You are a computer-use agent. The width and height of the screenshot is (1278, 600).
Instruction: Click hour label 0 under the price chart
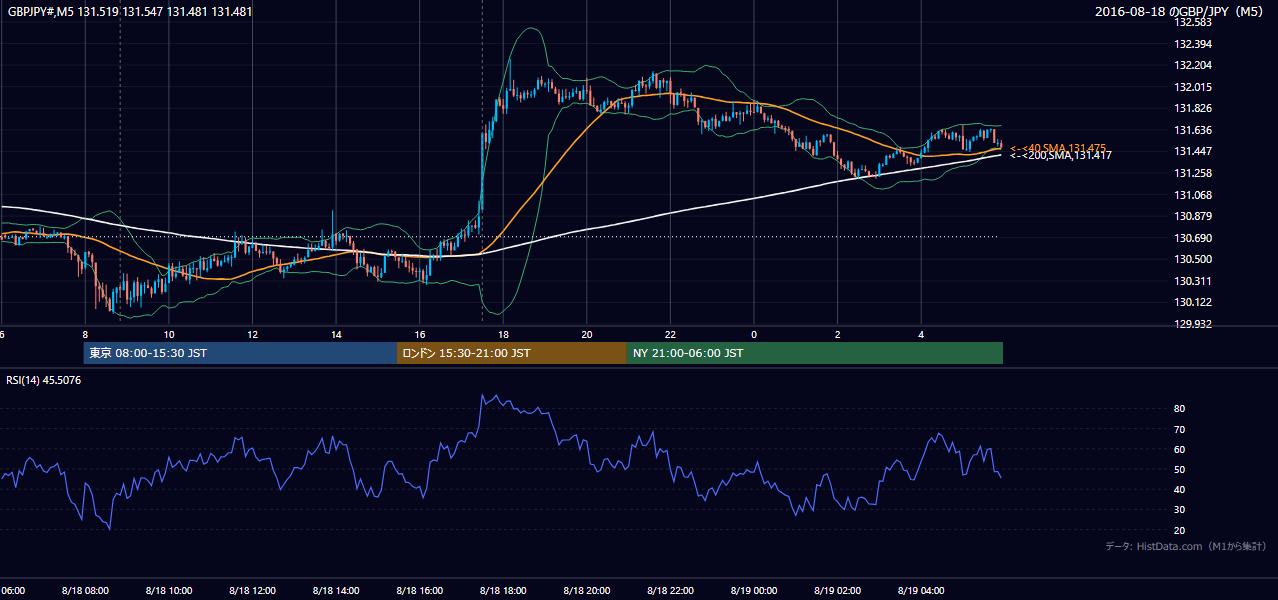tap(754, 334)
